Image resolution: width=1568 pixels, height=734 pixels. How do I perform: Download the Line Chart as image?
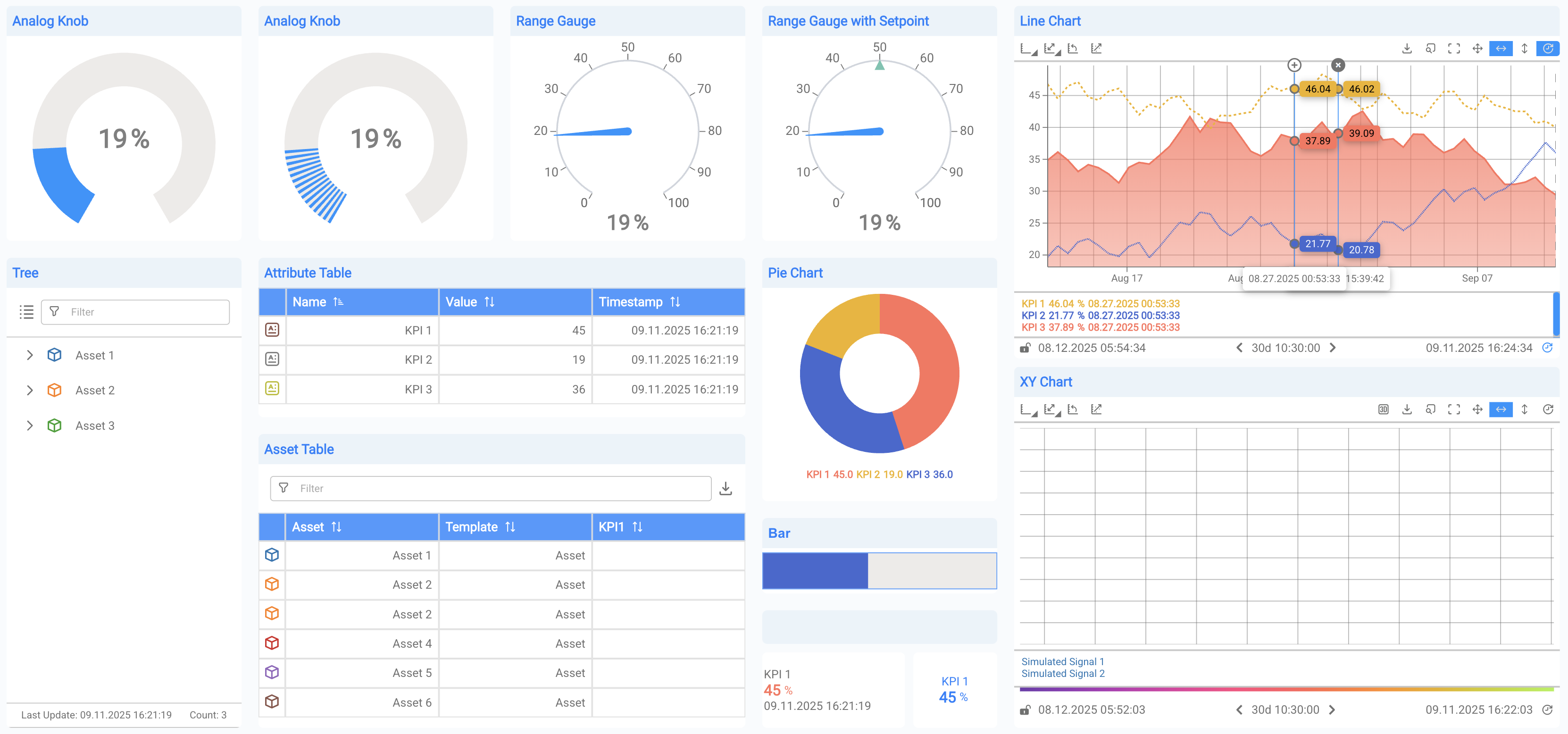[1407, 49]
